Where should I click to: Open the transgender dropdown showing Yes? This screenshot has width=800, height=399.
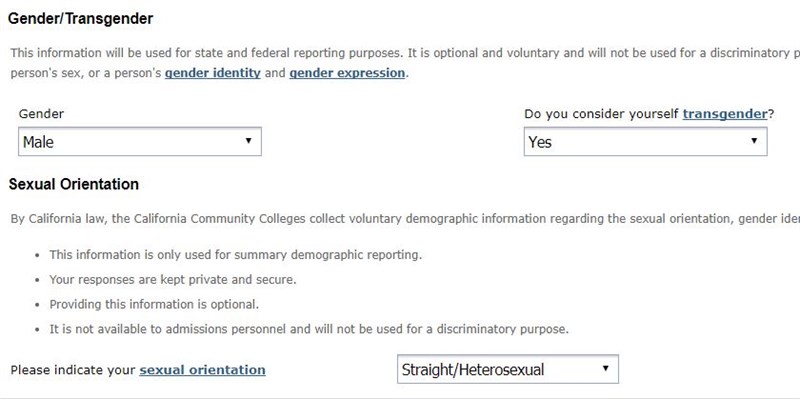point(645,141)
